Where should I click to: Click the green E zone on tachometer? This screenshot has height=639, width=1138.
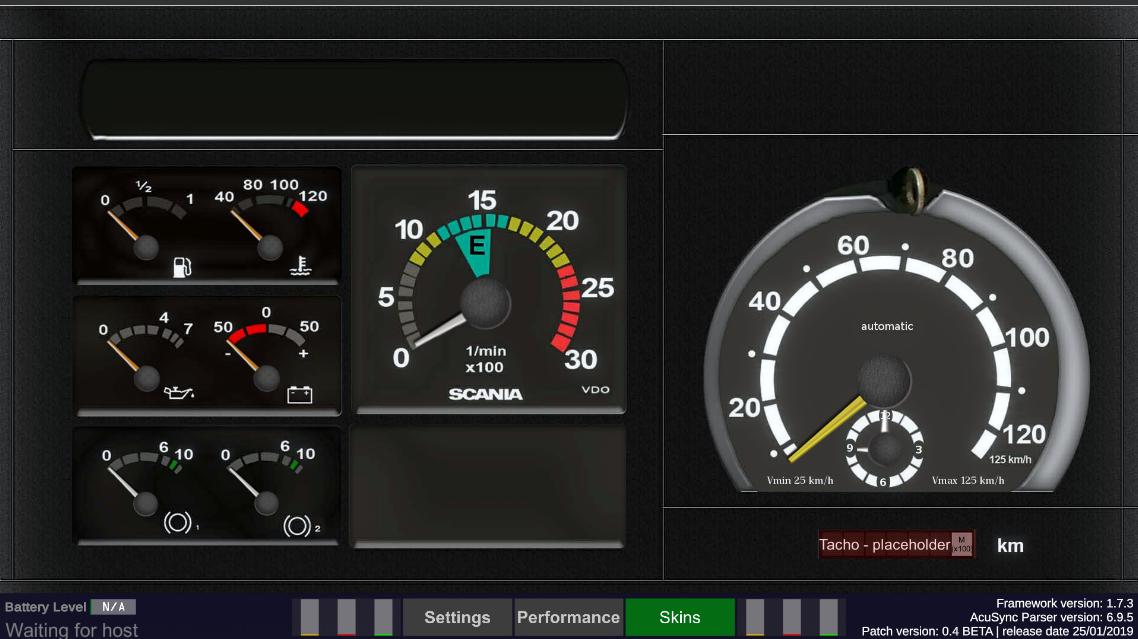click(476, 250)
